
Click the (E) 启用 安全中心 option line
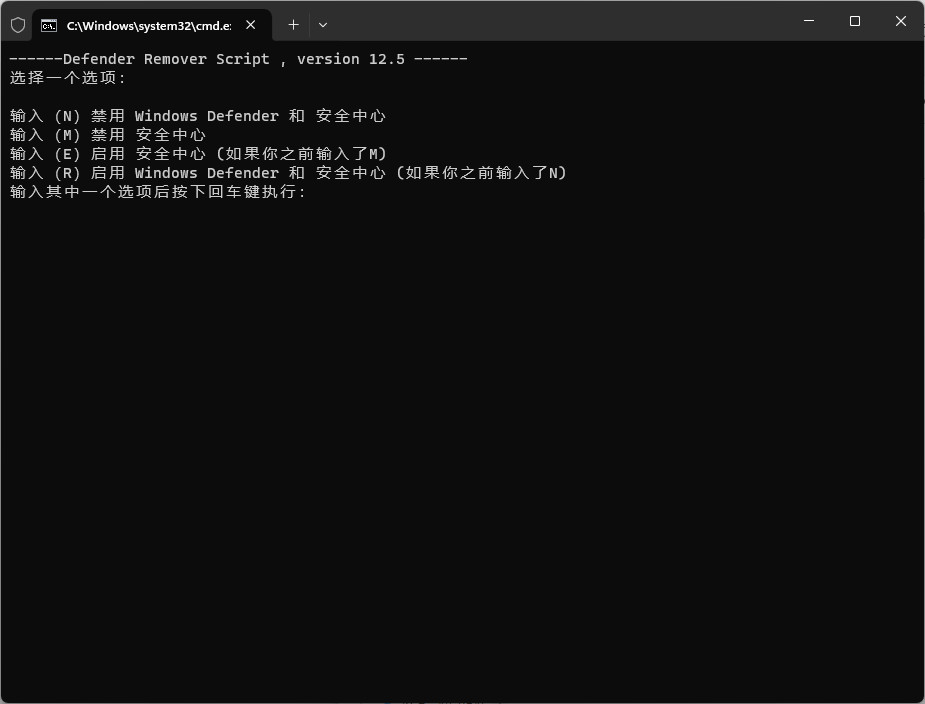(198, 153)
